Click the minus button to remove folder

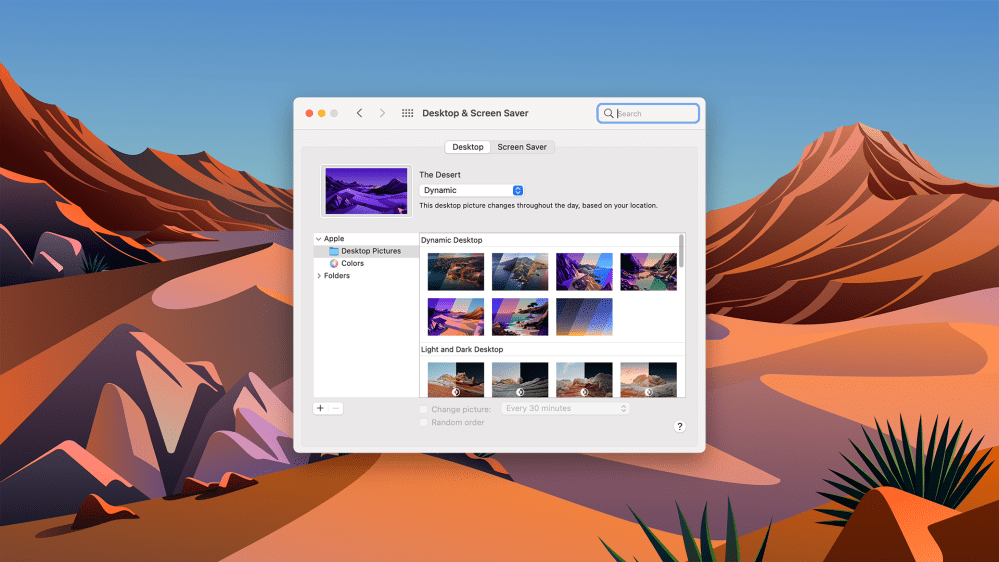tap(336, 408)
